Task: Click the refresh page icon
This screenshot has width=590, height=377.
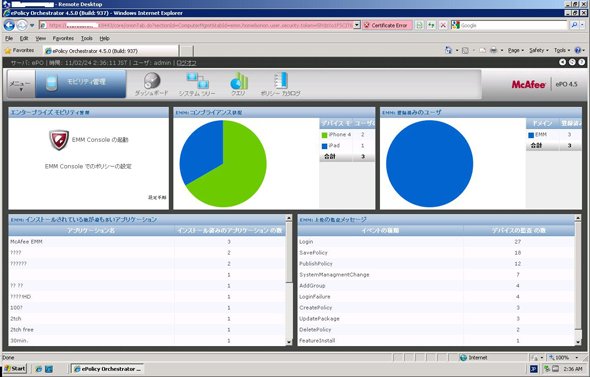Action: click(x=431, y=25)
